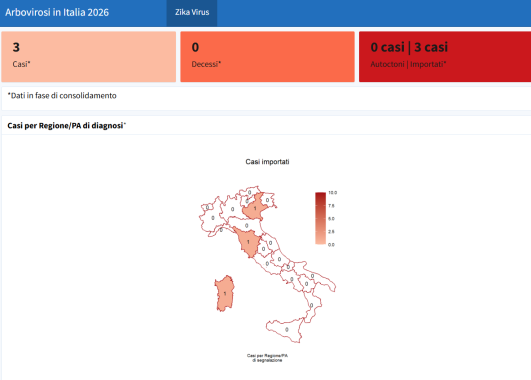This screenshot has height=380, width=531.
Task: Click the 'Dati in fase di consolidamento' note
Action: pyautogui.click(x=62, y=96)
